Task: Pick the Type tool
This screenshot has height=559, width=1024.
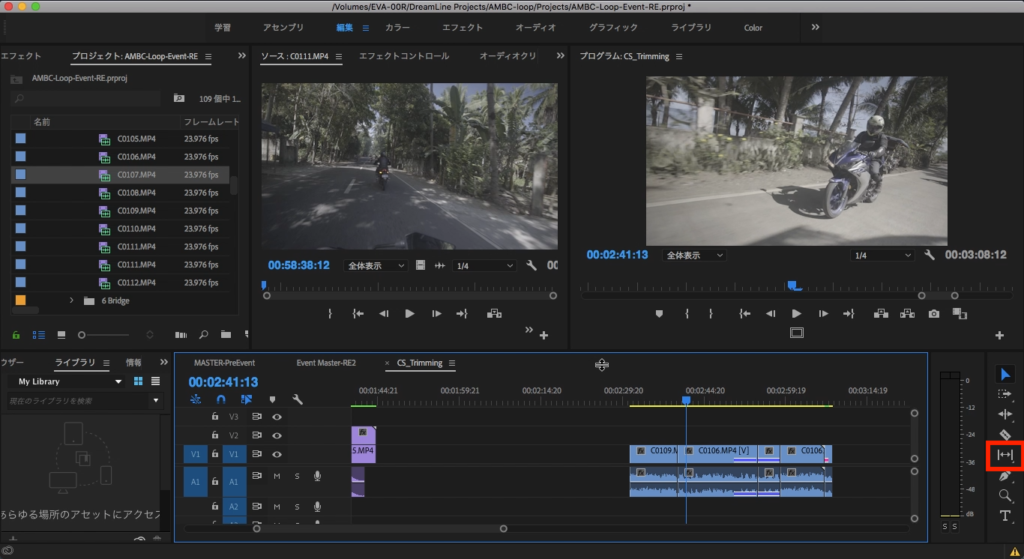Action: [x=1005, y=515]
